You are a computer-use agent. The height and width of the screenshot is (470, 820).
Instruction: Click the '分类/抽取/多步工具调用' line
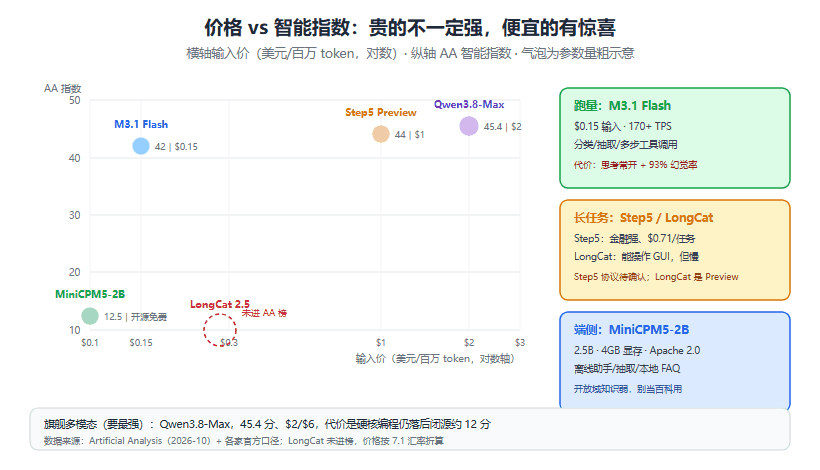[x=625, y=144]
